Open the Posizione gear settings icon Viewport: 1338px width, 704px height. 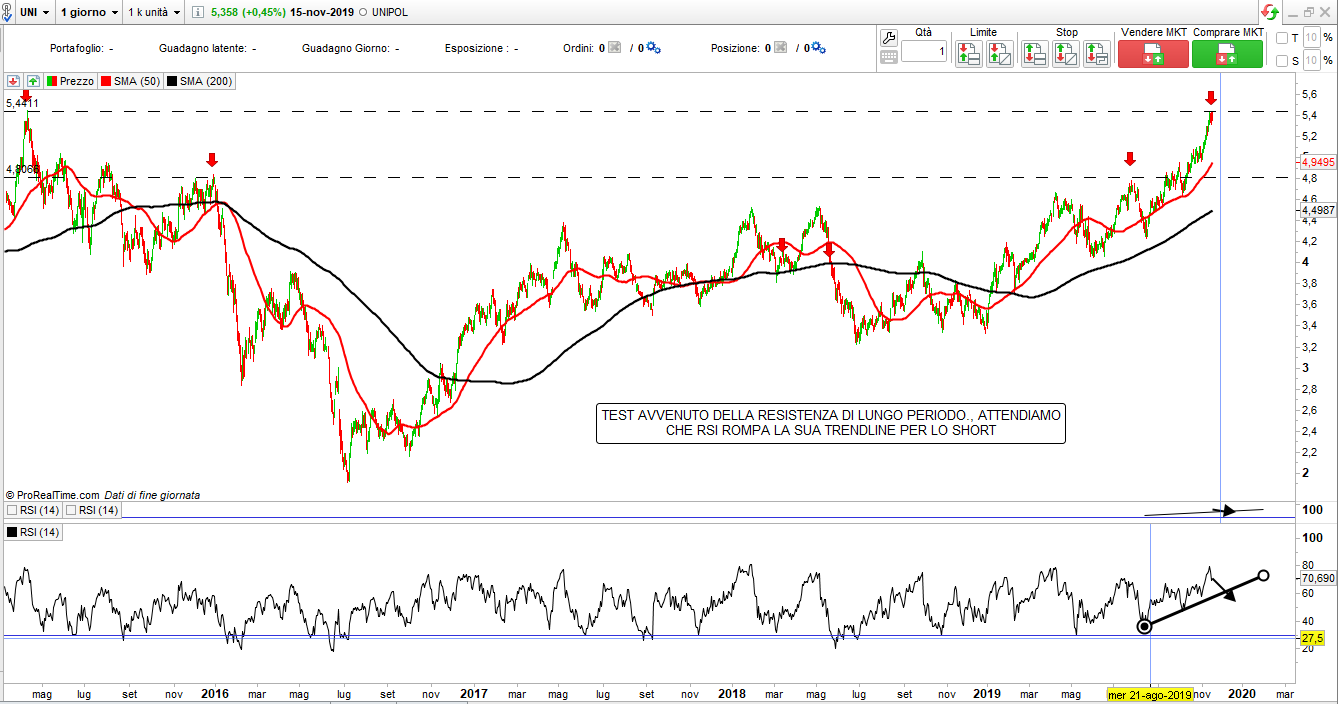(818, 48)
